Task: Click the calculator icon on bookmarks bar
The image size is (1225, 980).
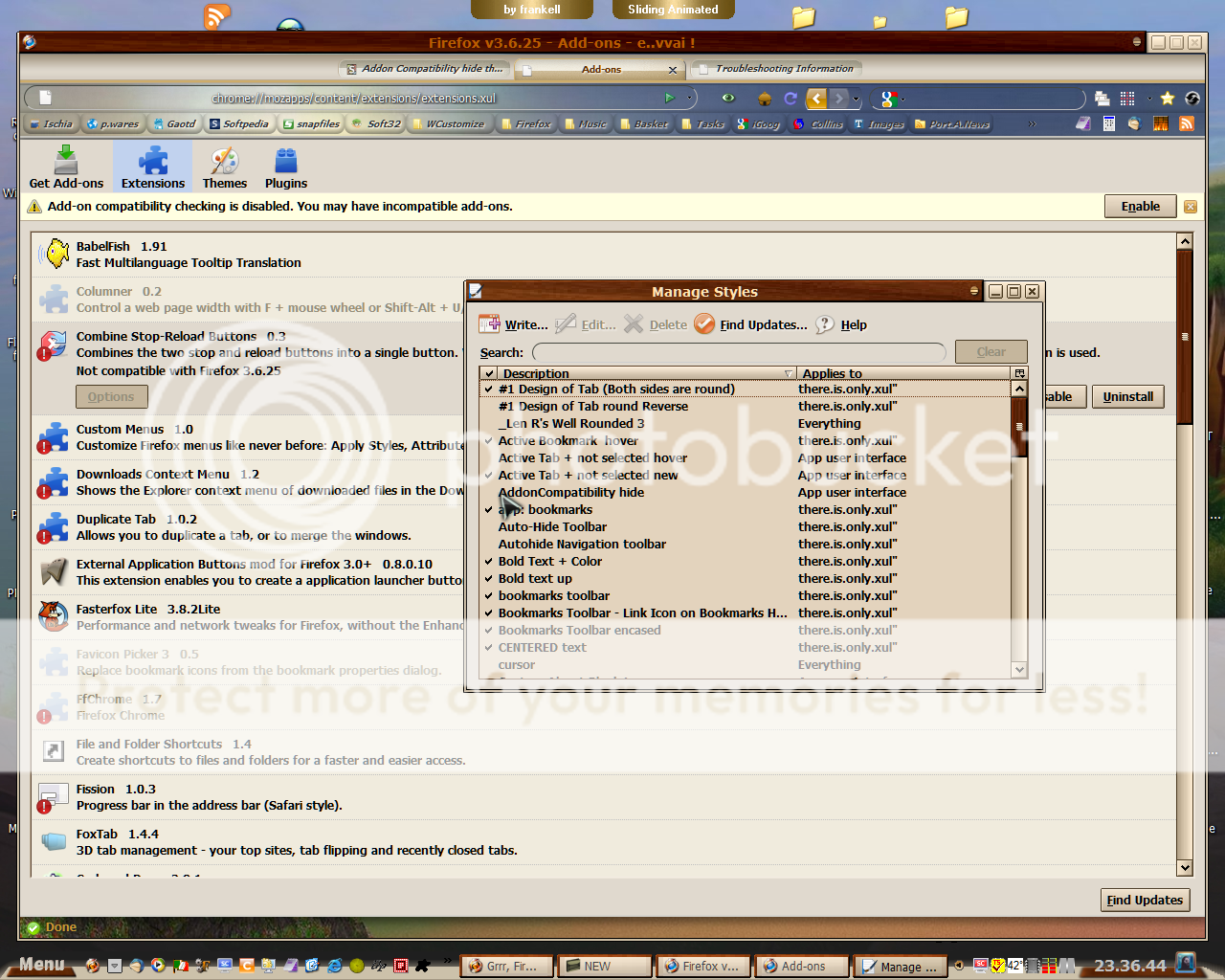Action: (x=1109, y=123)
